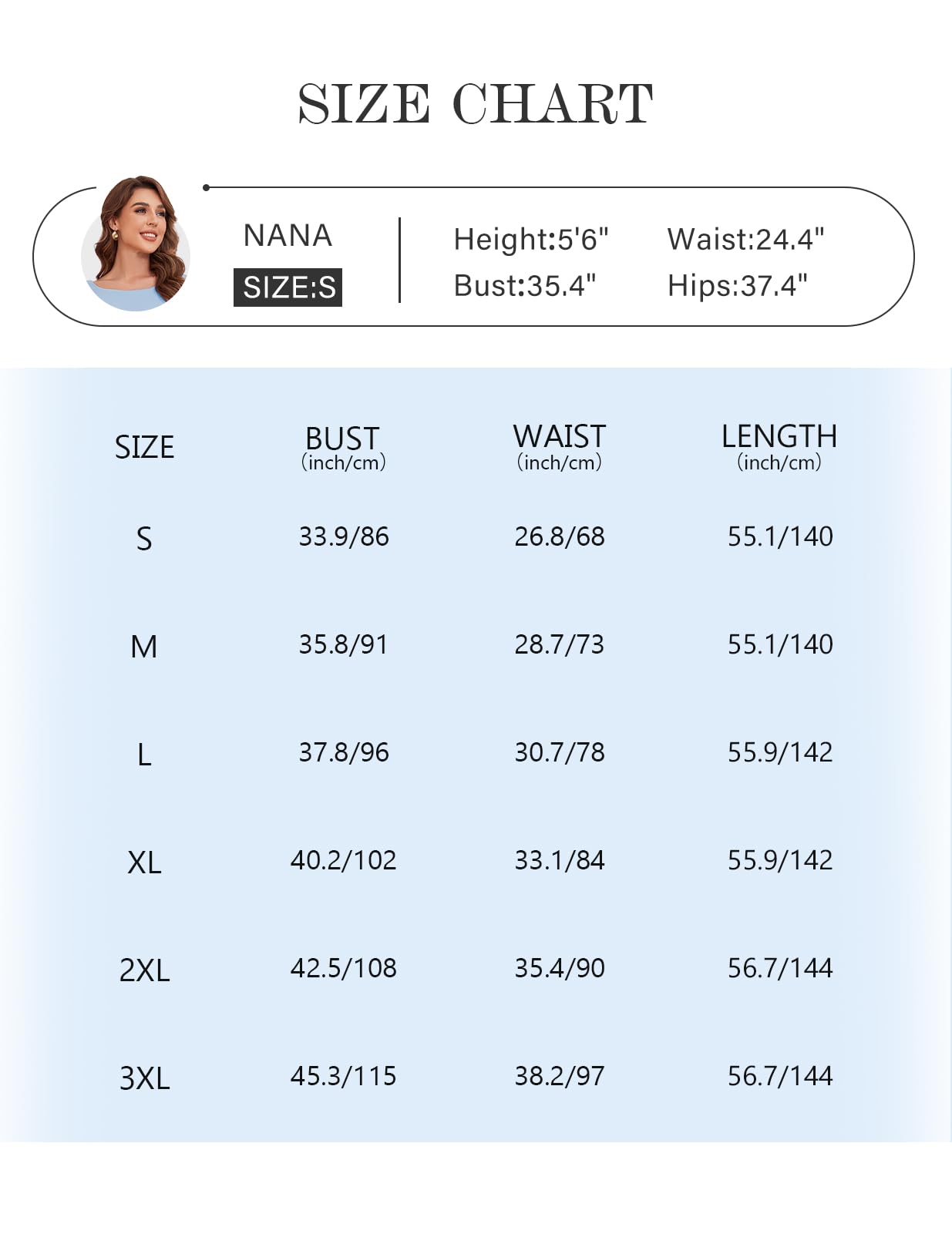The image size is (952, 1234).
Task: Select the S size row label
Action: (144, 539)
